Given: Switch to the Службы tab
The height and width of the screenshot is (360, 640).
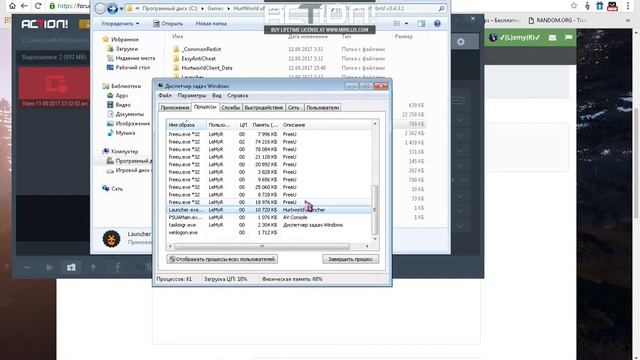Looking at the screenshot, I should click(x=231, y=108).
